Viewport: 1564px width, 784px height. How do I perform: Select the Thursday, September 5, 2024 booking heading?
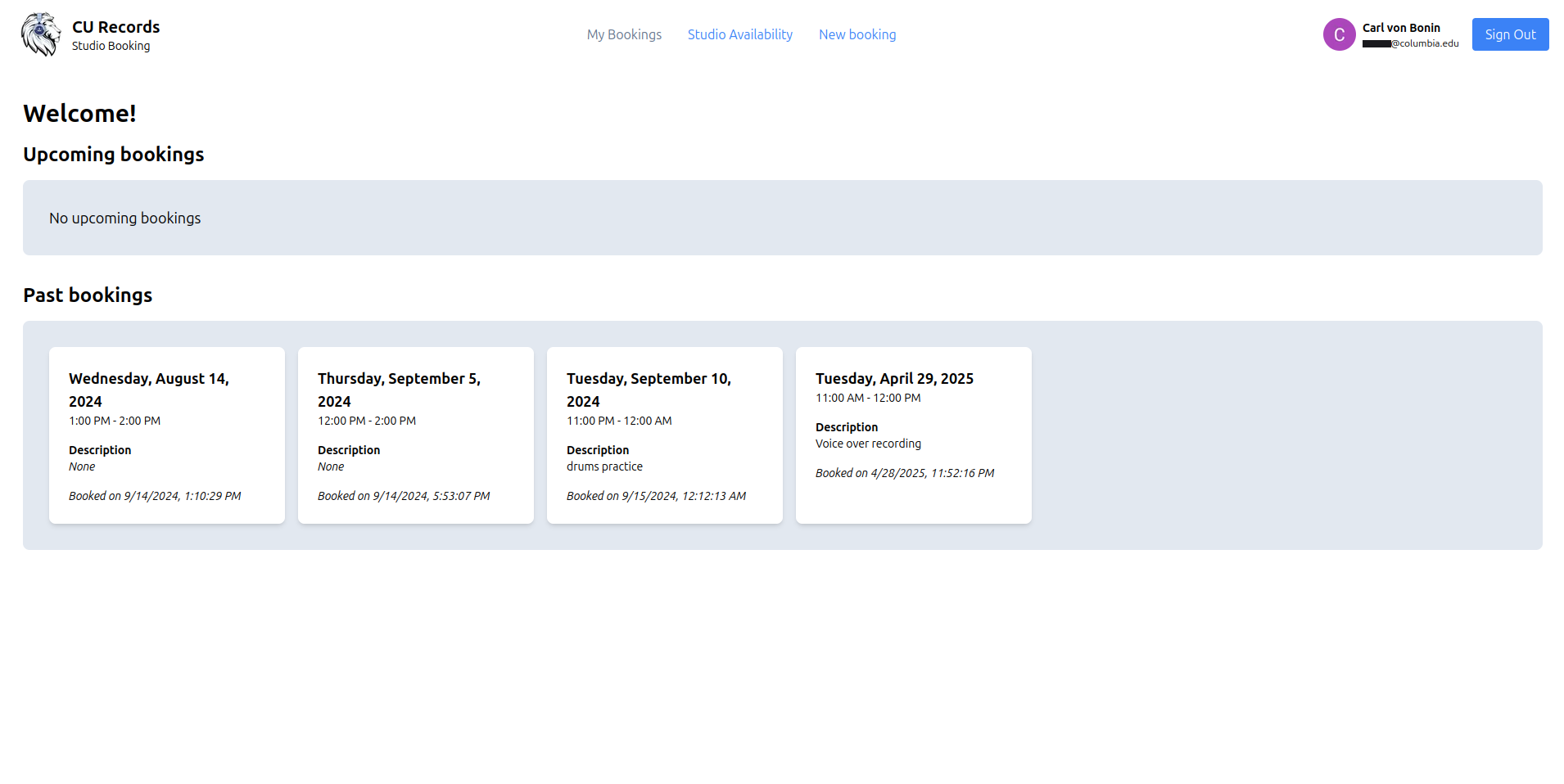(x=399, y=390)
